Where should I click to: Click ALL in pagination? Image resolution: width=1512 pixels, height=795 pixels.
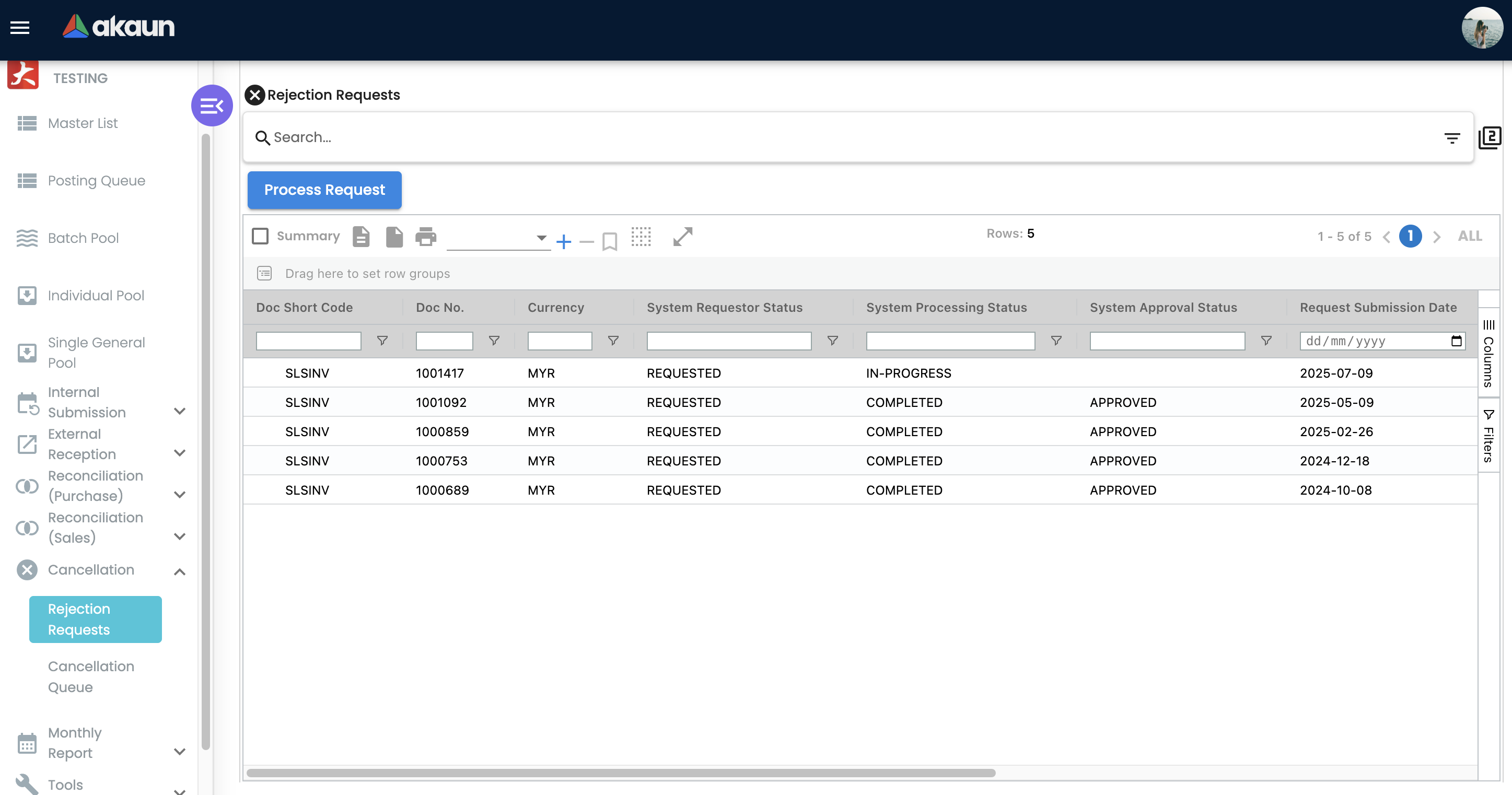click(x=1470, y=237)
